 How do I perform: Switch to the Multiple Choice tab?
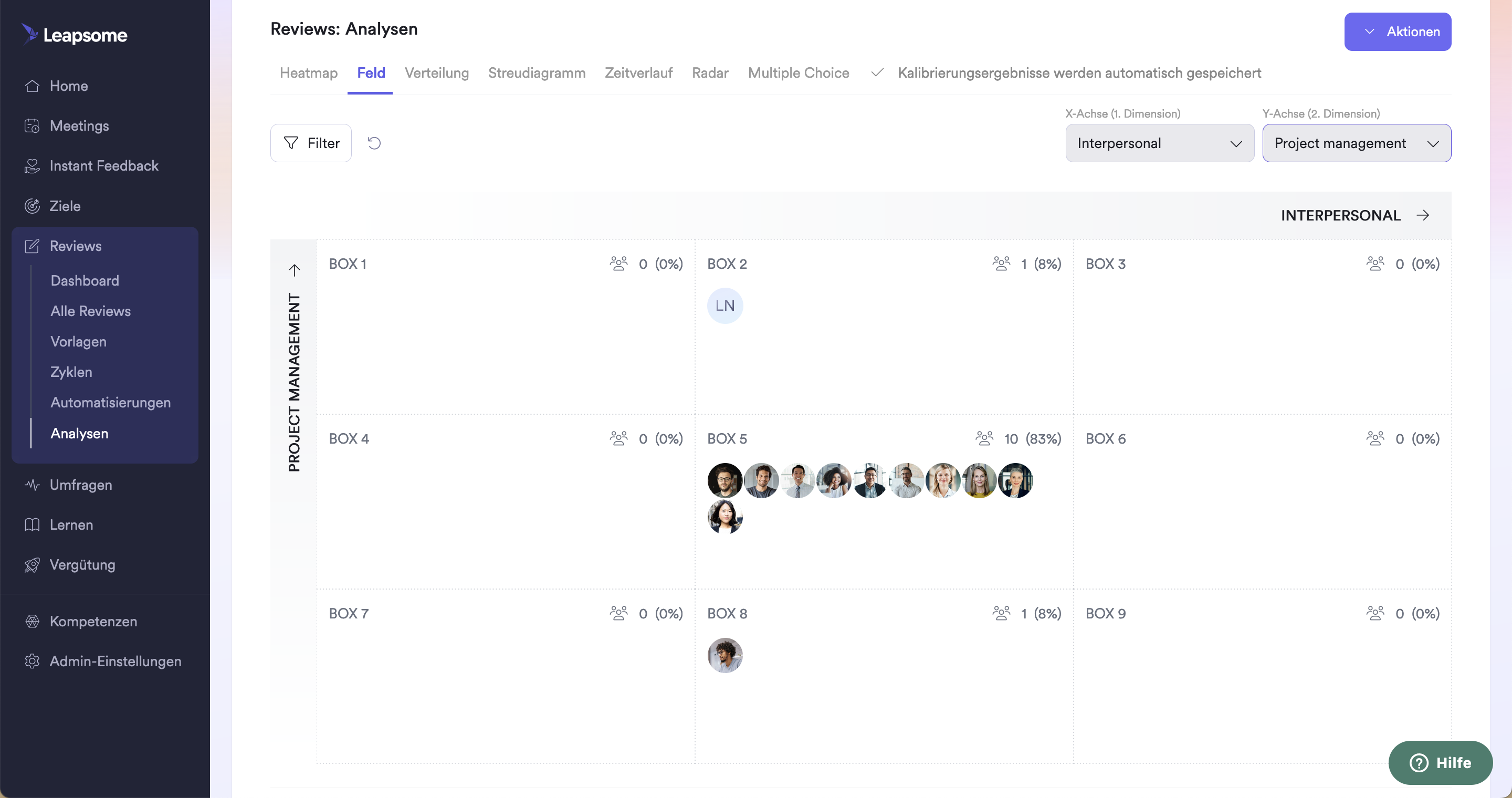tap(798, 73)
